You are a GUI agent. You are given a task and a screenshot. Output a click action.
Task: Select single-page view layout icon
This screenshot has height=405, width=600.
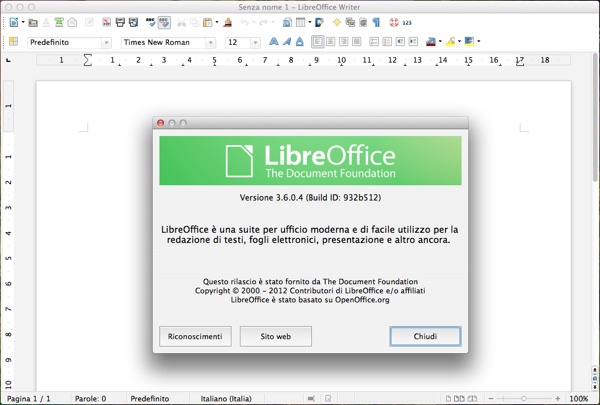[x=449, y=399]
